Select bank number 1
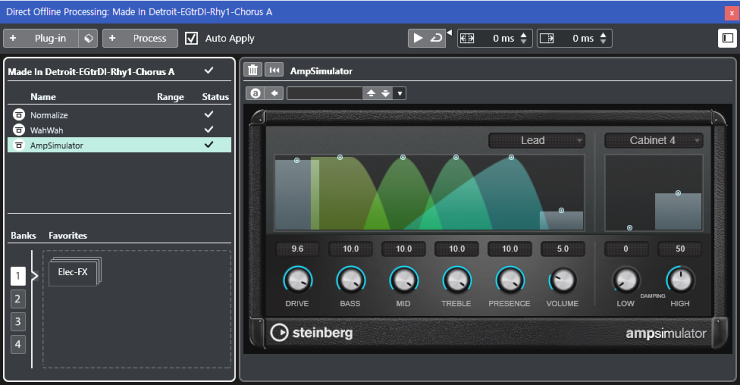740x385 pixels. [18, 276]
